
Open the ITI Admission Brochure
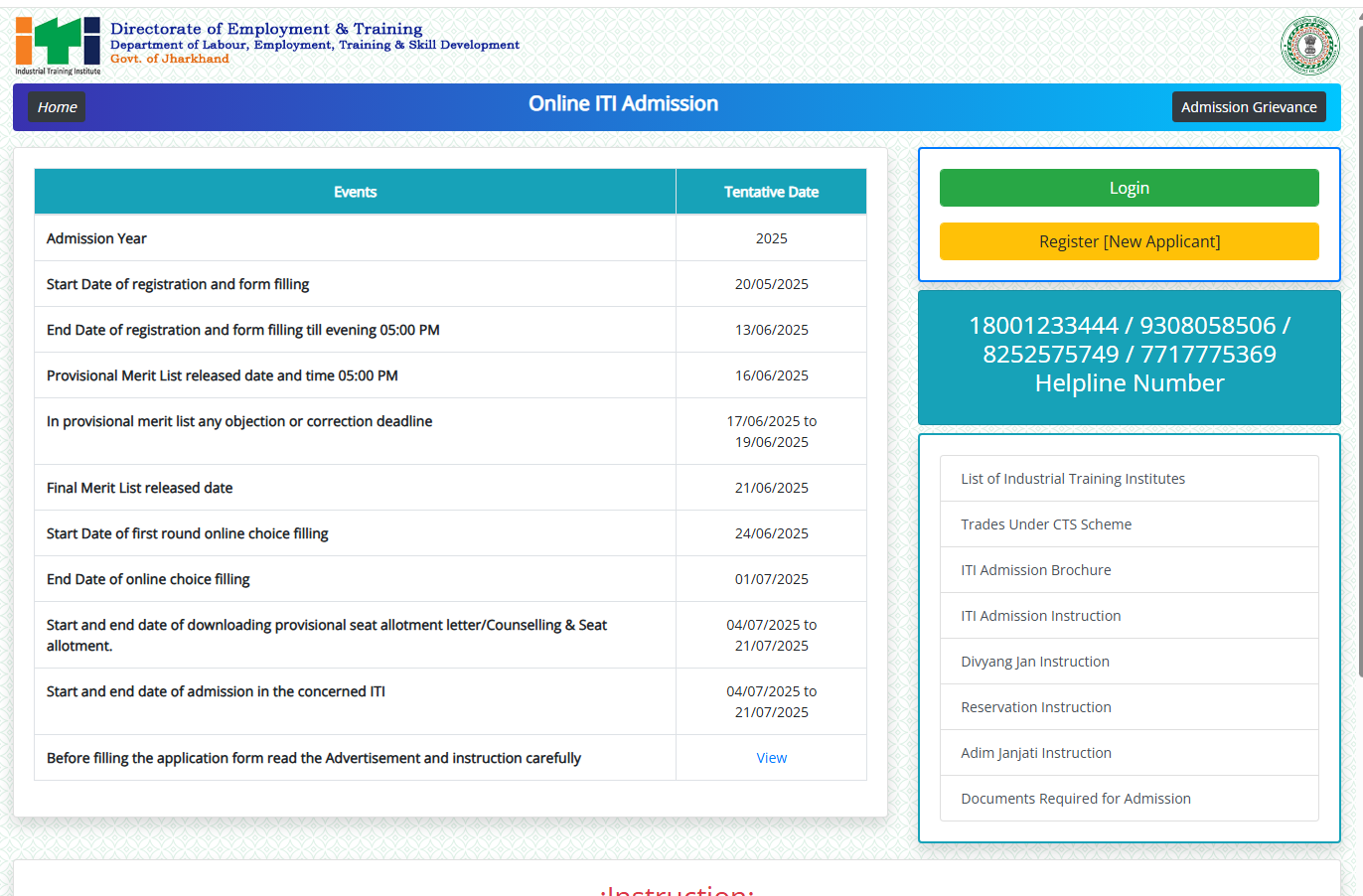(x=1035, y=570)
